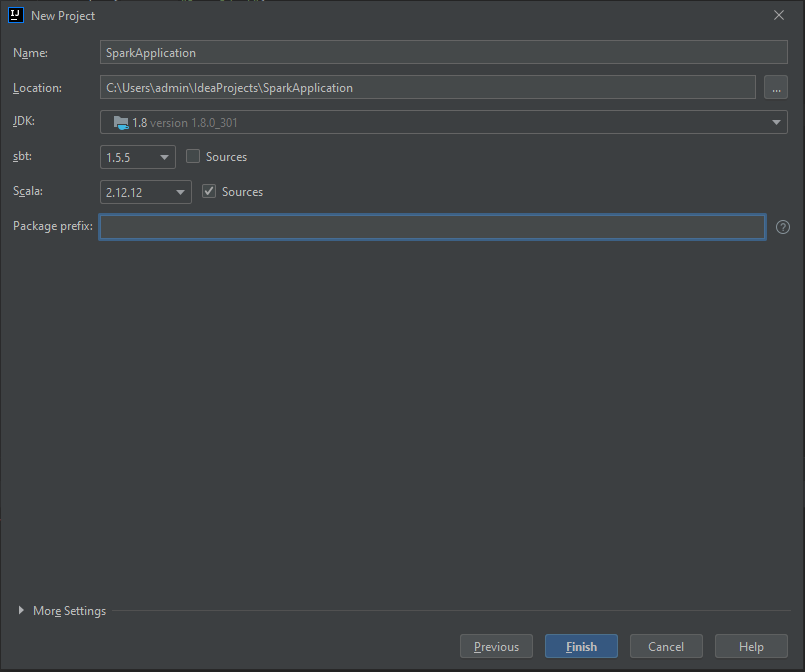The width and height of the screenshot is (805, 672).
Task: Go back with the Previous button
Action: click(496, 647)
